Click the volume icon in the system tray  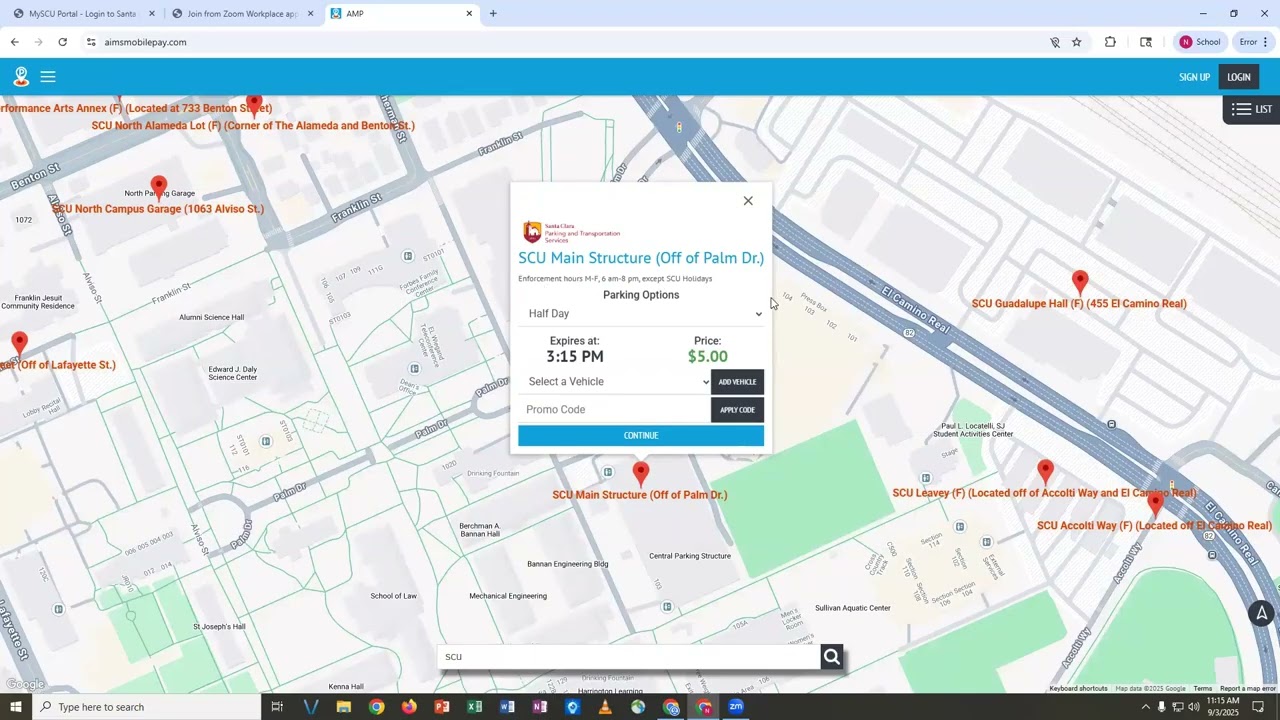pyautogui.click(x=1193, y=707)
